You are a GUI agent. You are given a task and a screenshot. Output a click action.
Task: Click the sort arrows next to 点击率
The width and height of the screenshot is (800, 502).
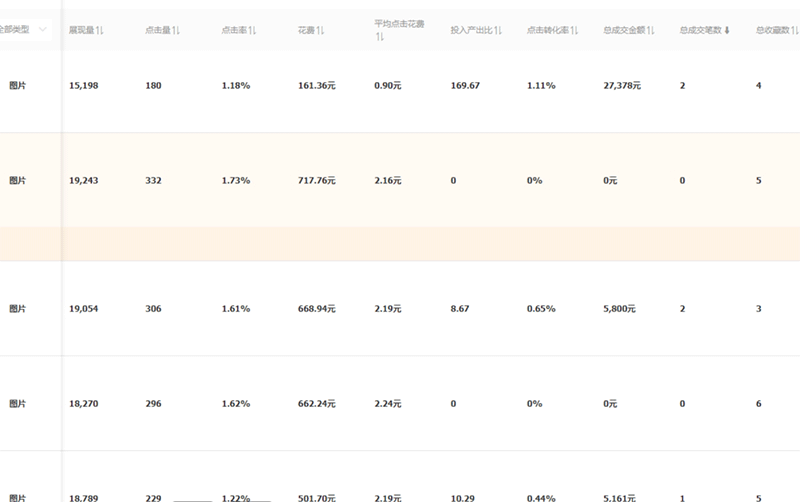253,31
